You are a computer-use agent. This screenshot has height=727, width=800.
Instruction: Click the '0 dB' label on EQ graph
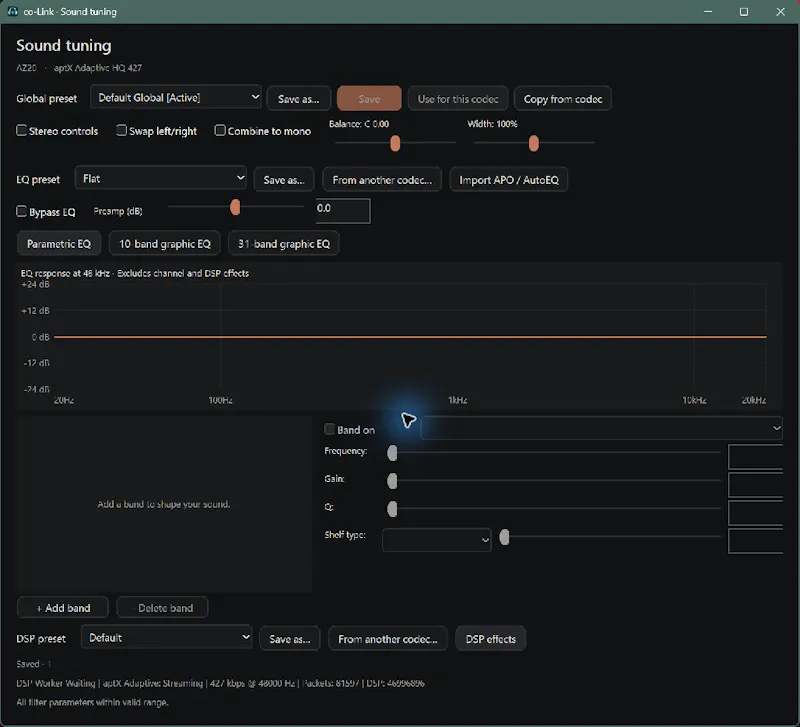click(x=40, y=337)
